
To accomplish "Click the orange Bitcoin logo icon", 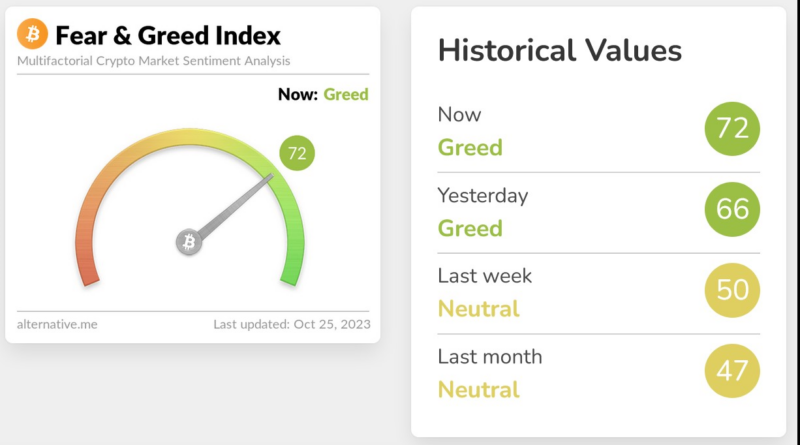I will click(32, 36).
